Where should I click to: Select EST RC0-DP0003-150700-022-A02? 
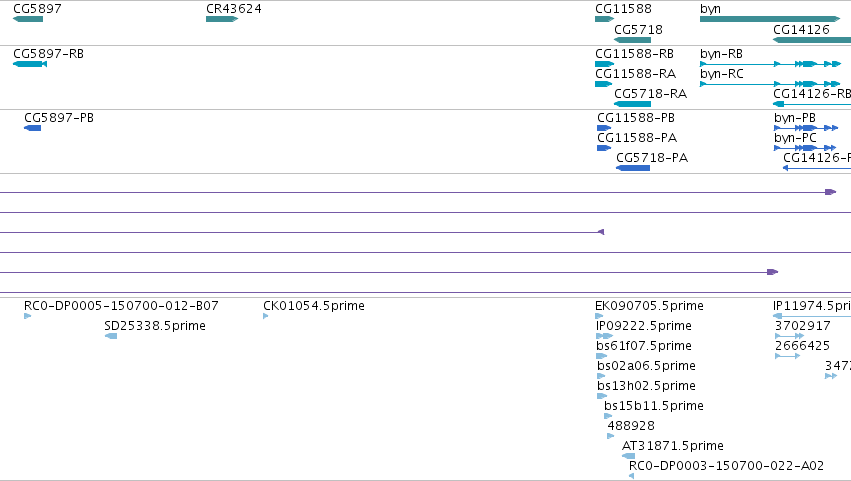coord(631,476)
